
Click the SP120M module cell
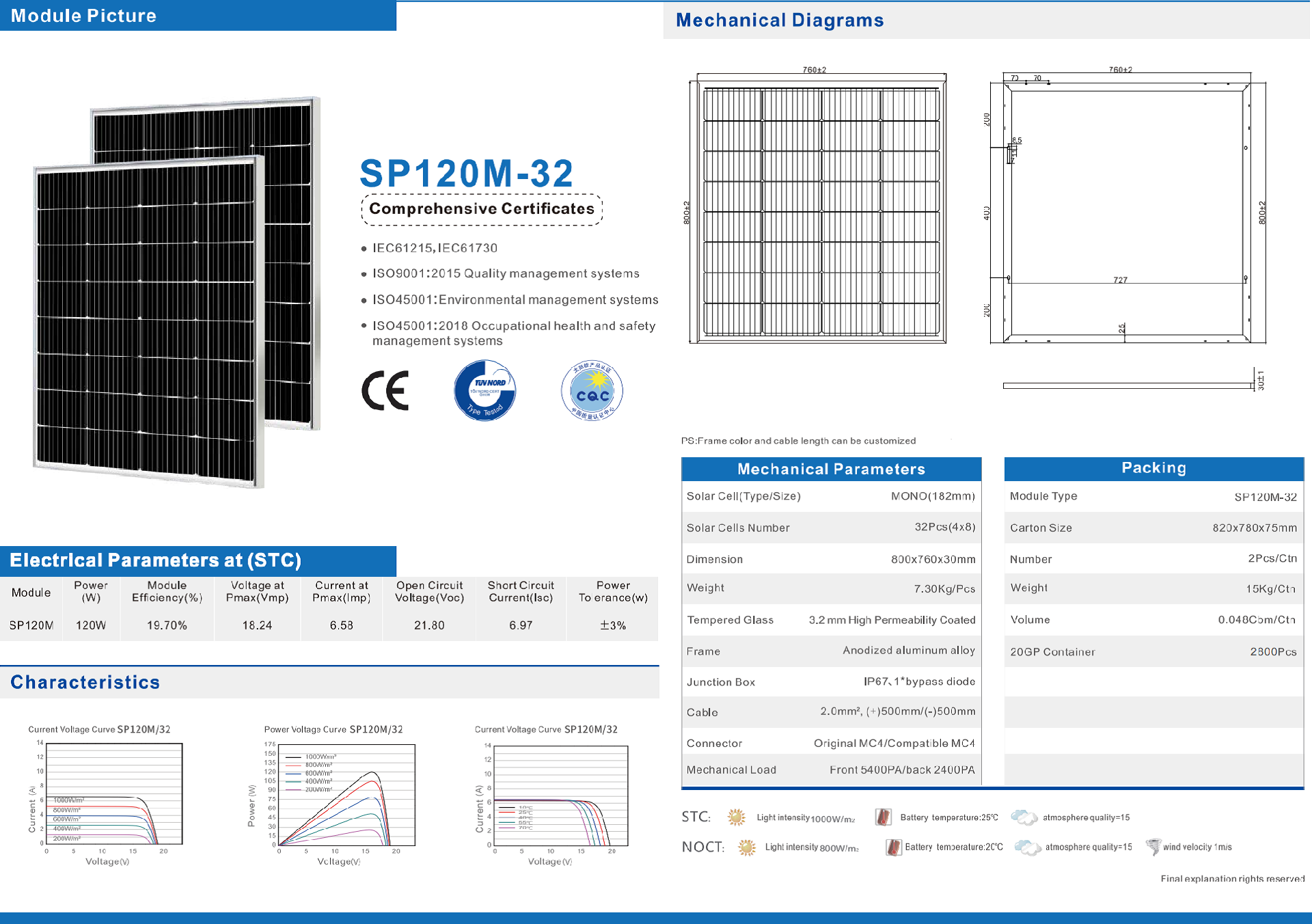[x=31, y=625]
